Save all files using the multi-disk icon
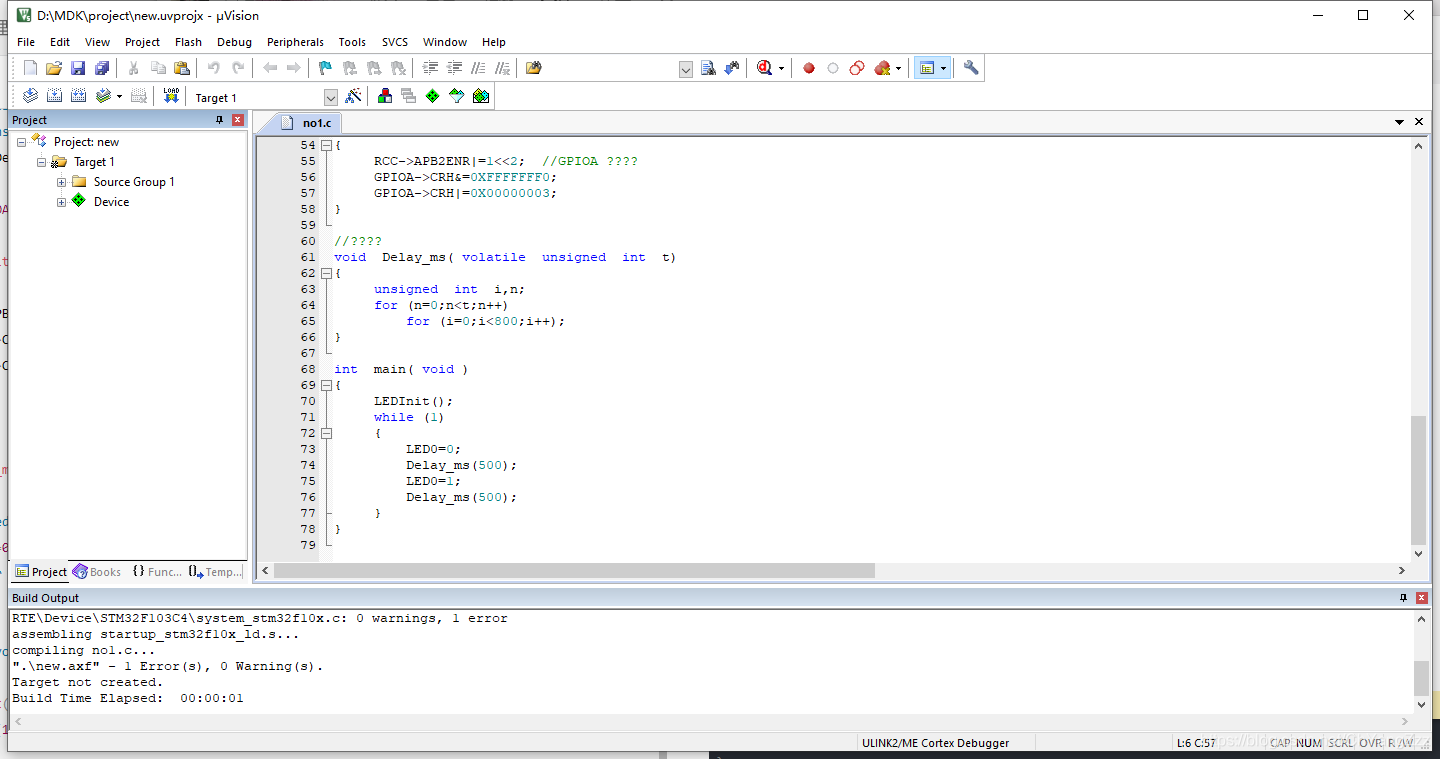The image size is (1440, 759). point(102,68)
